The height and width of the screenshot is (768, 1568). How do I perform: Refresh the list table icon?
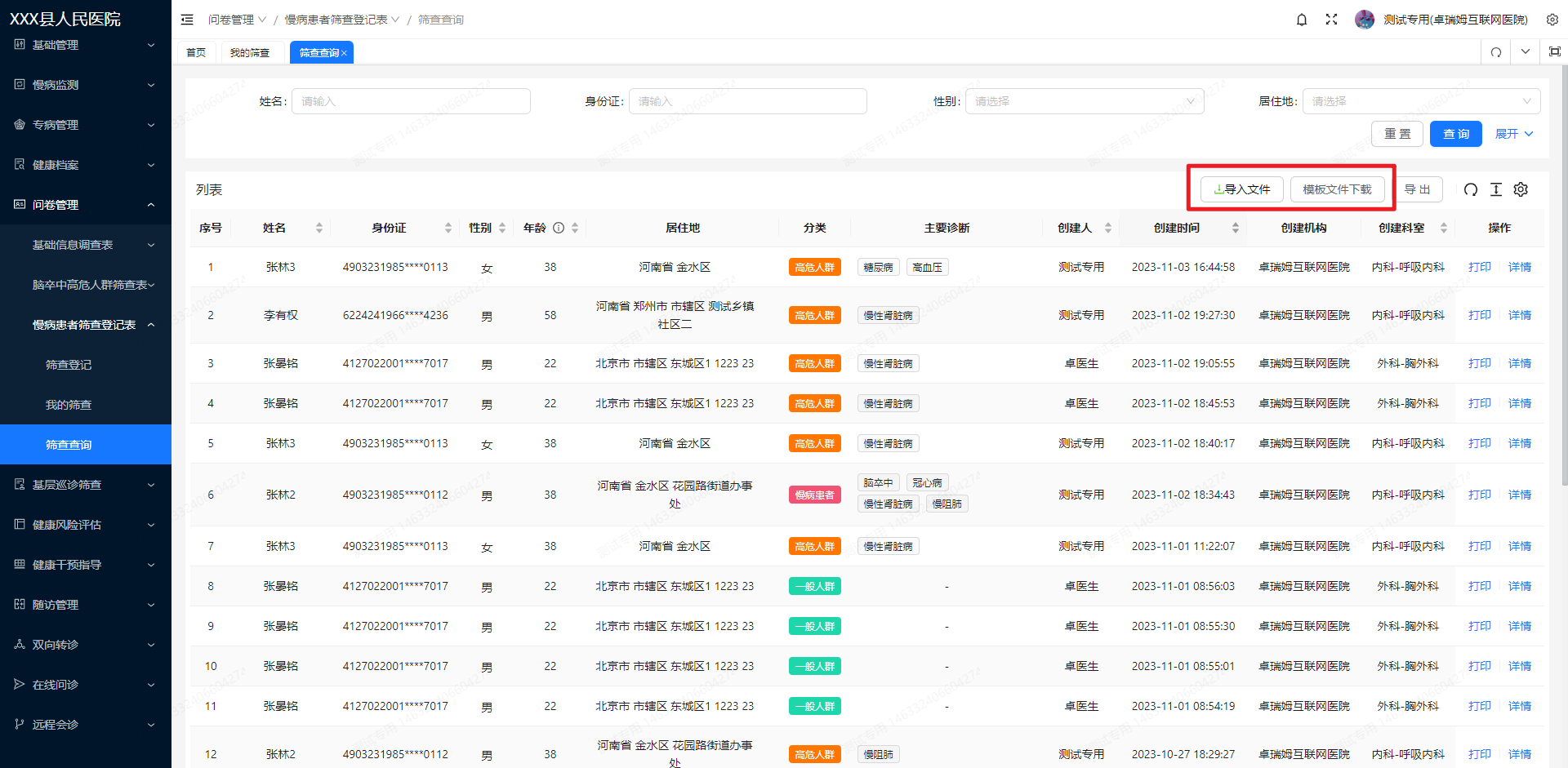[x=1471, y=189]
